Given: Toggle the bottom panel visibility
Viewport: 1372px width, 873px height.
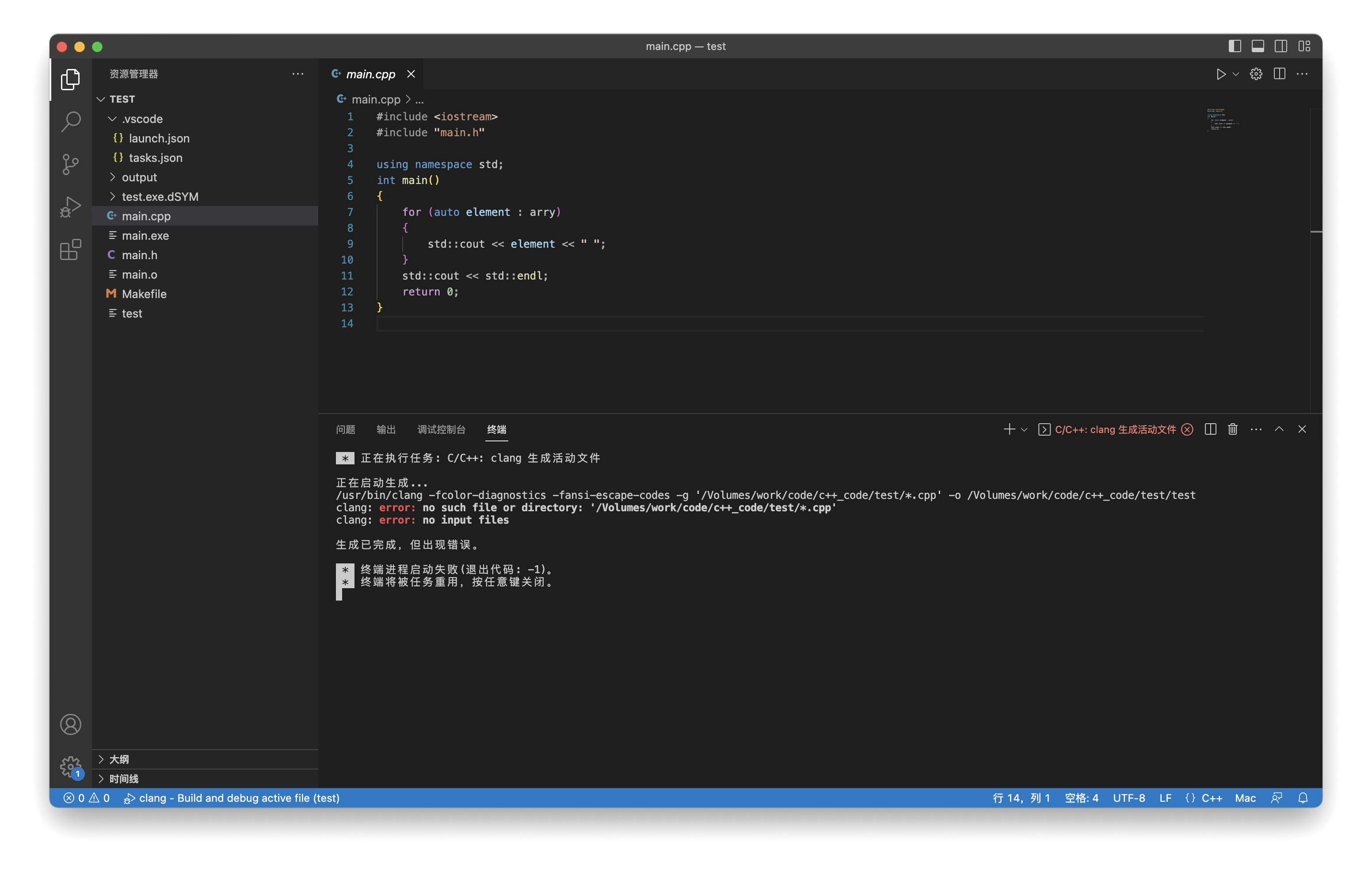Looking at the screenshot, I should point(1258,46).
